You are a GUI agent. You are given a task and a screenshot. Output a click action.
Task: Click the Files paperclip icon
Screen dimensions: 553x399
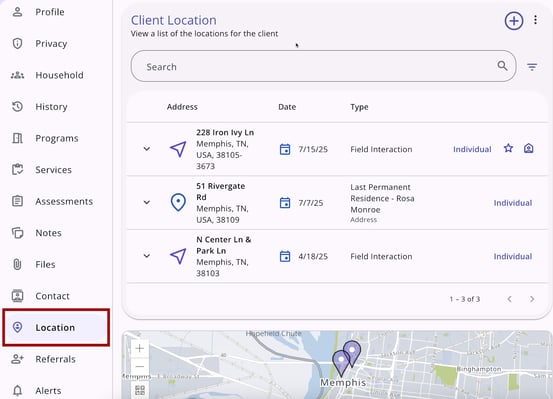click(17, 264)
